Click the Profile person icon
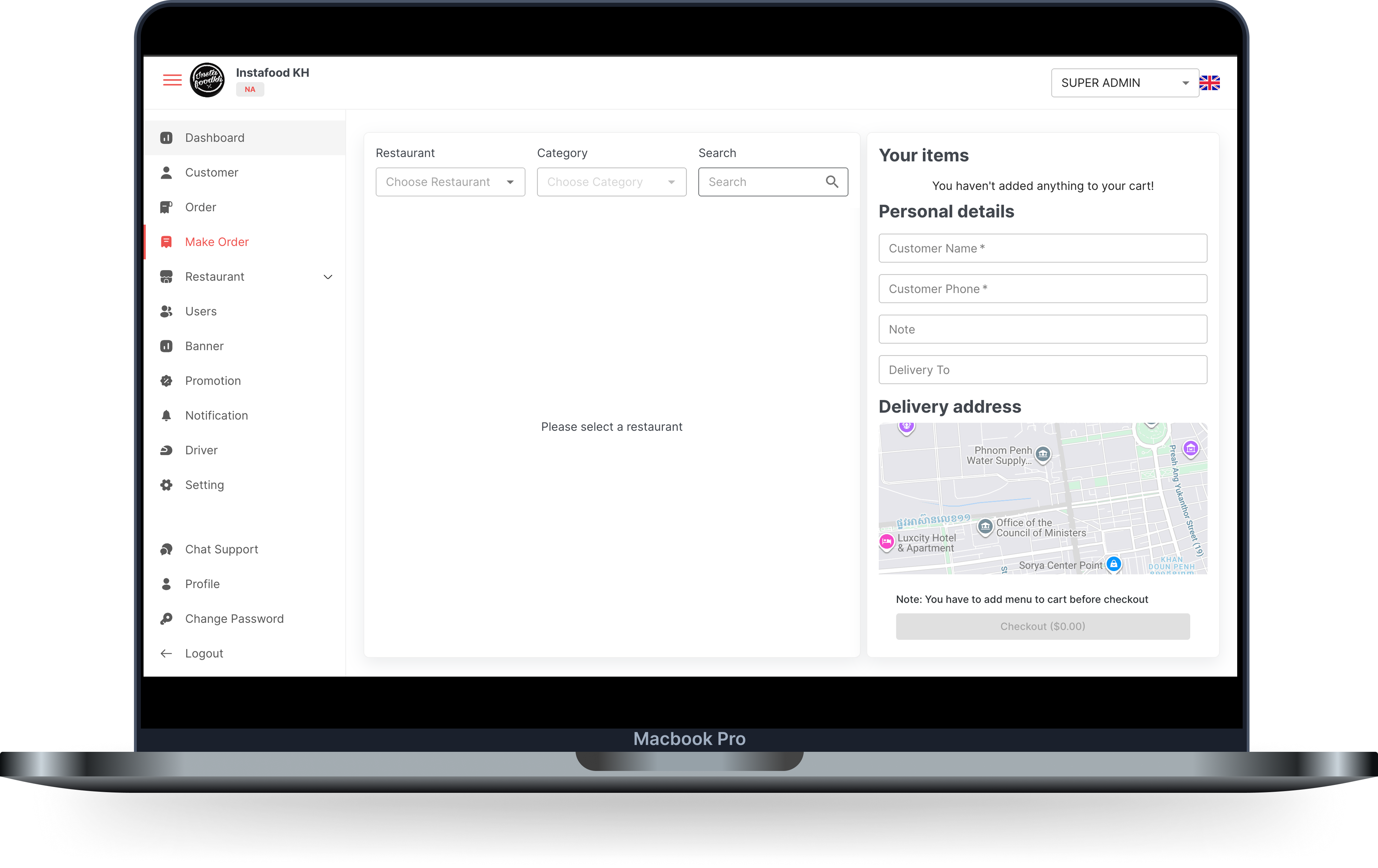Viewport: 1378px width, 868px height. click(x=166, y=584)
